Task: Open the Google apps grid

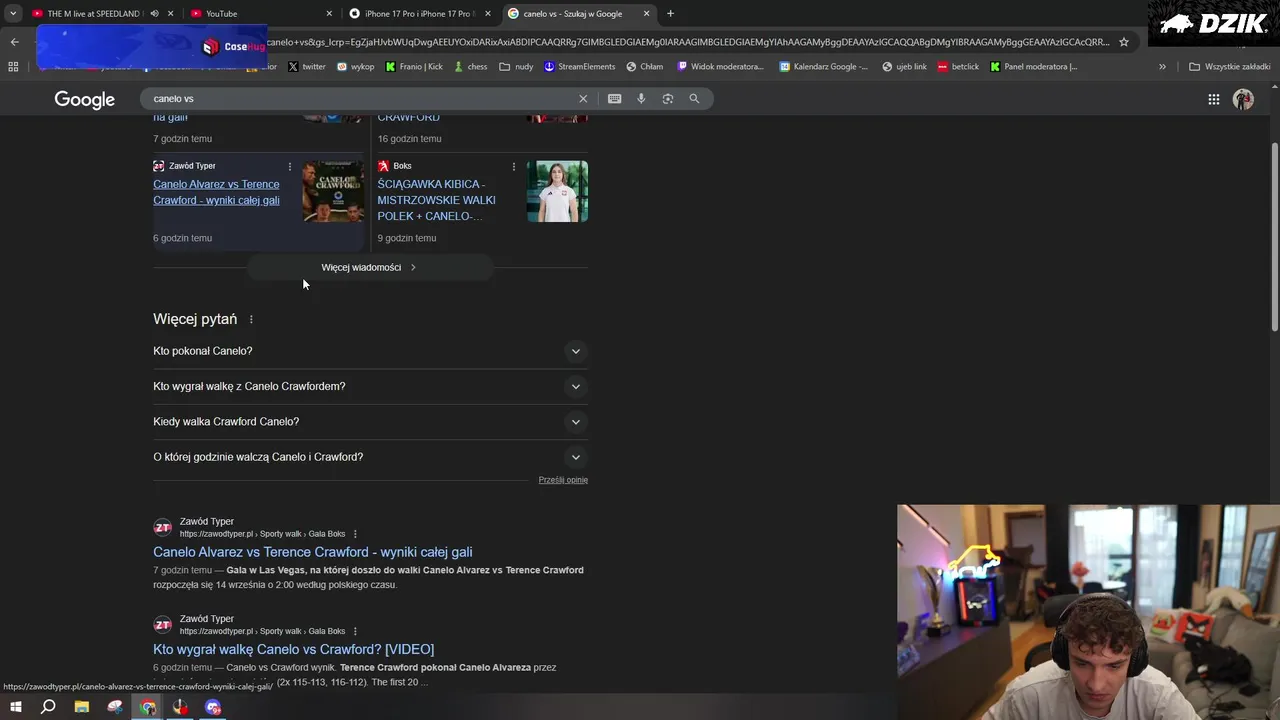Action: point(1213,99)
